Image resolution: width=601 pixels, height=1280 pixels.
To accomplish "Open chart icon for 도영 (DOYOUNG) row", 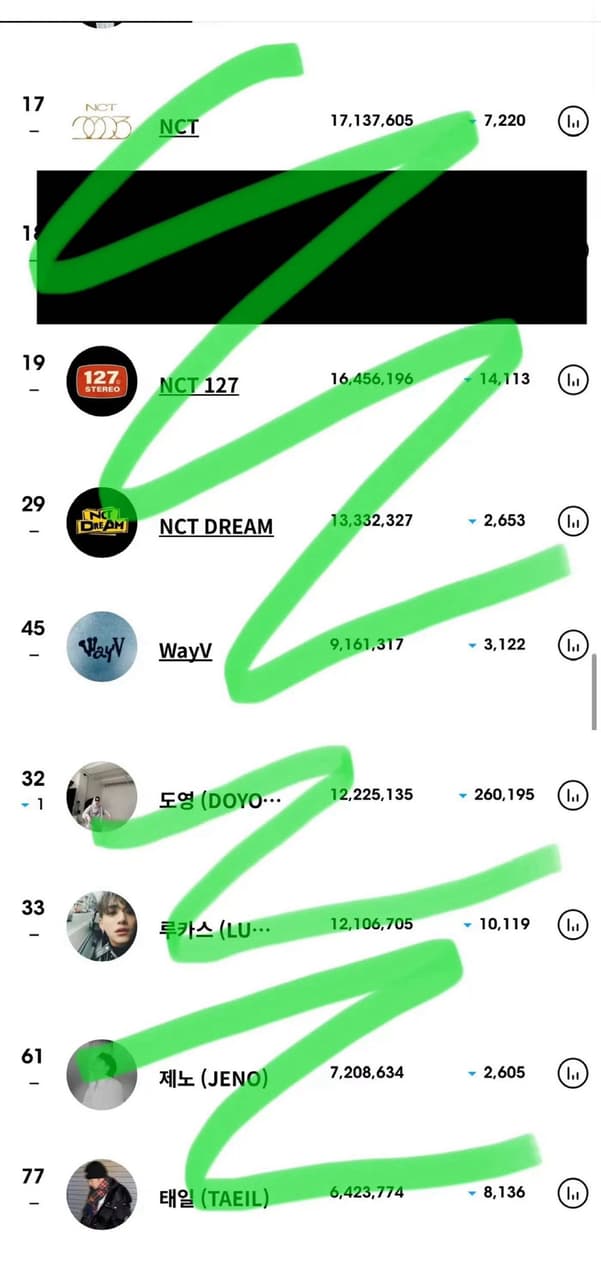I will [573, 796].
